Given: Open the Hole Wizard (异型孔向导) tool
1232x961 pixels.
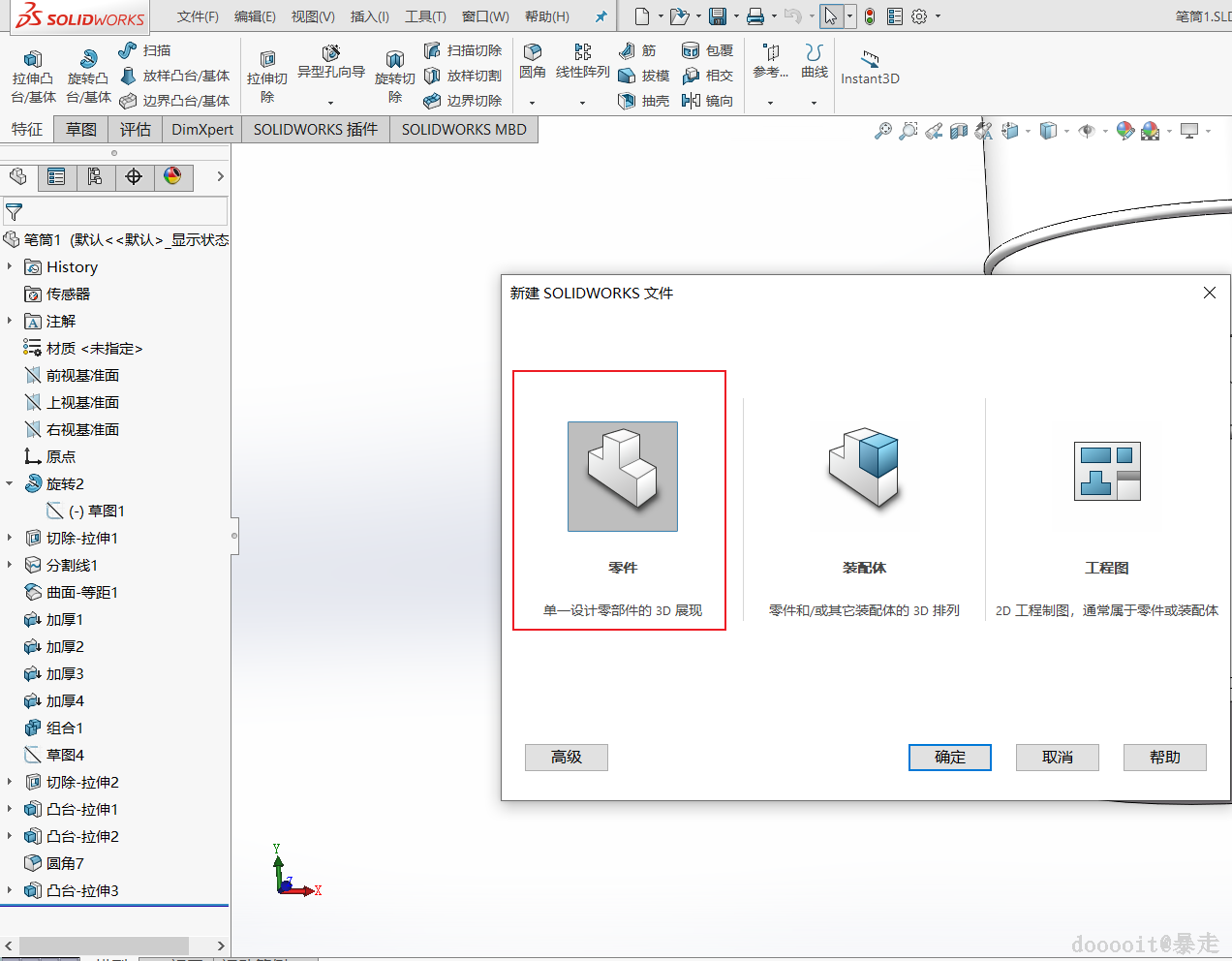Looking at the screenshot, I should 330,62.
